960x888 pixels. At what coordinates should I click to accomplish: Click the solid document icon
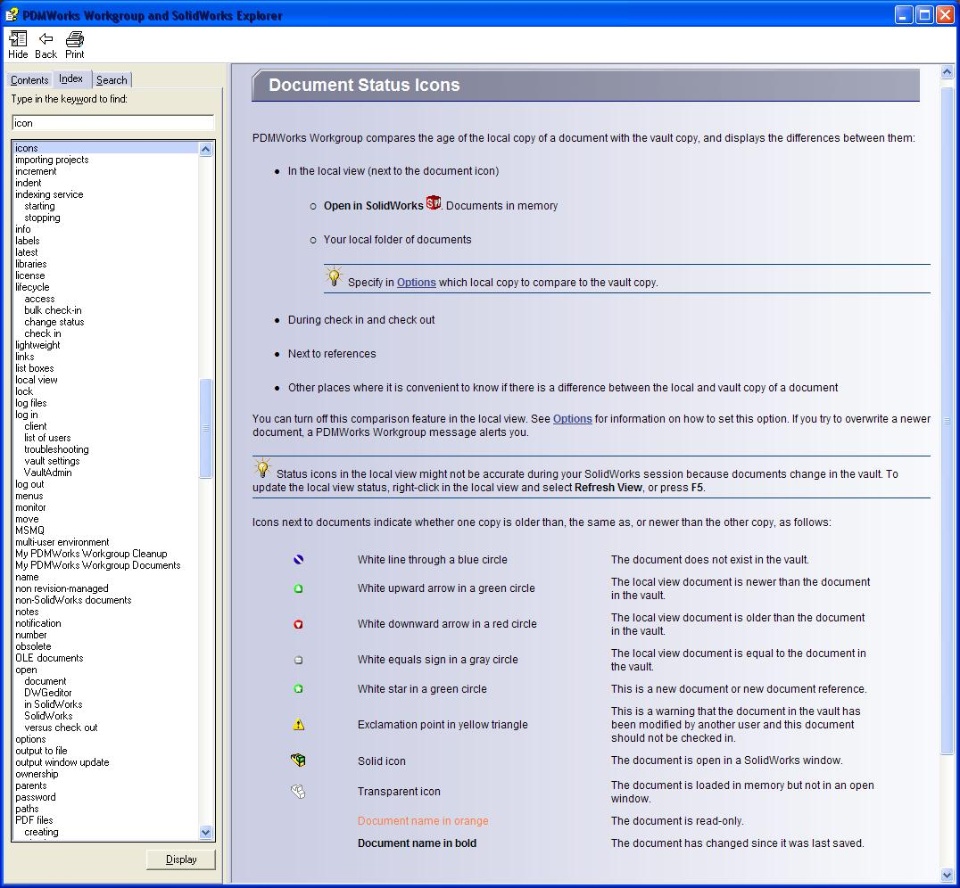(298, 760)
